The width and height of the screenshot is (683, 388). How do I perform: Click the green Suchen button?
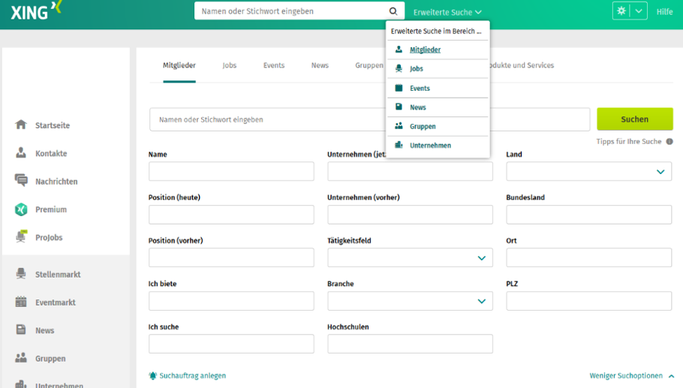pyautogui.click(x=635, y=119)
